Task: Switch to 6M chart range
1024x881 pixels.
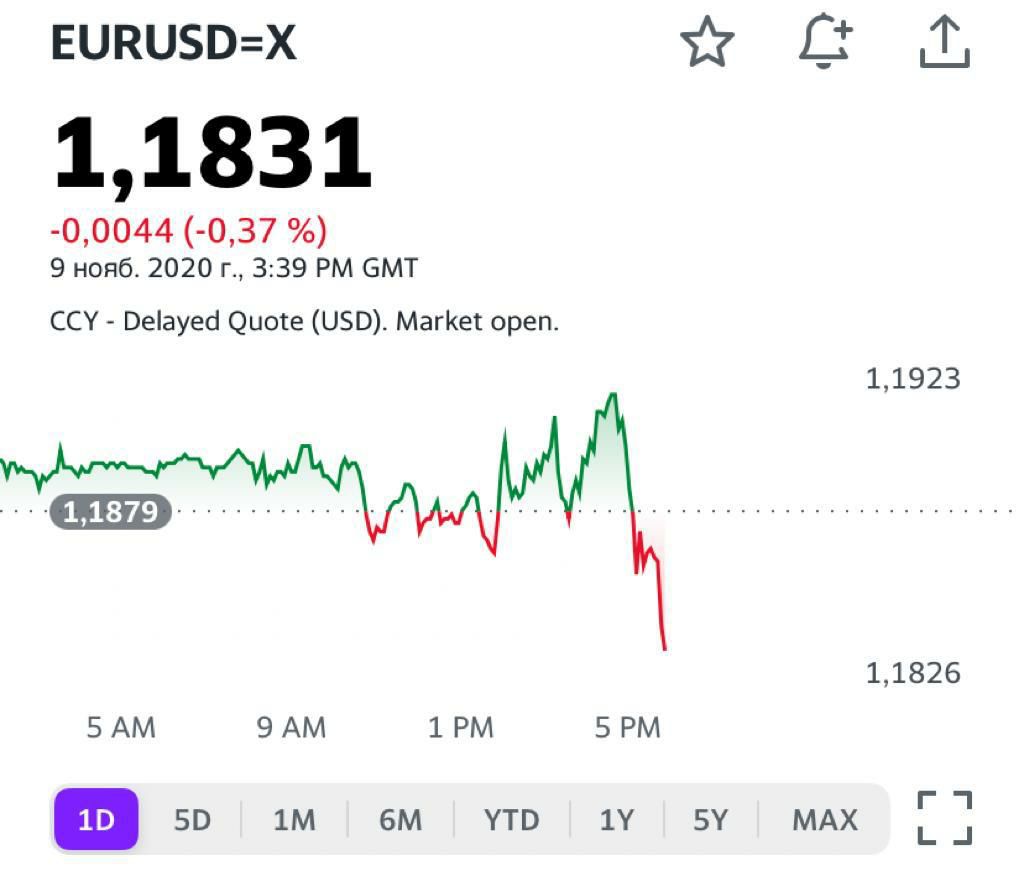Action: coord(400,820)
